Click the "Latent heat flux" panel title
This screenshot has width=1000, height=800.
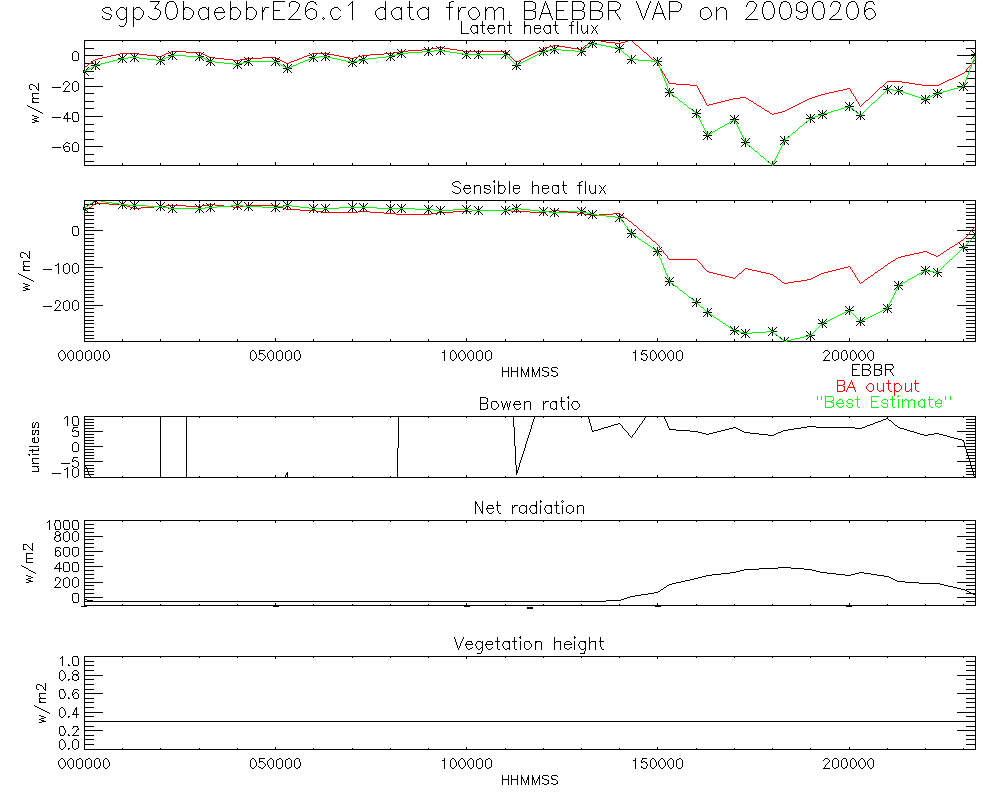[x=529, y=29]
